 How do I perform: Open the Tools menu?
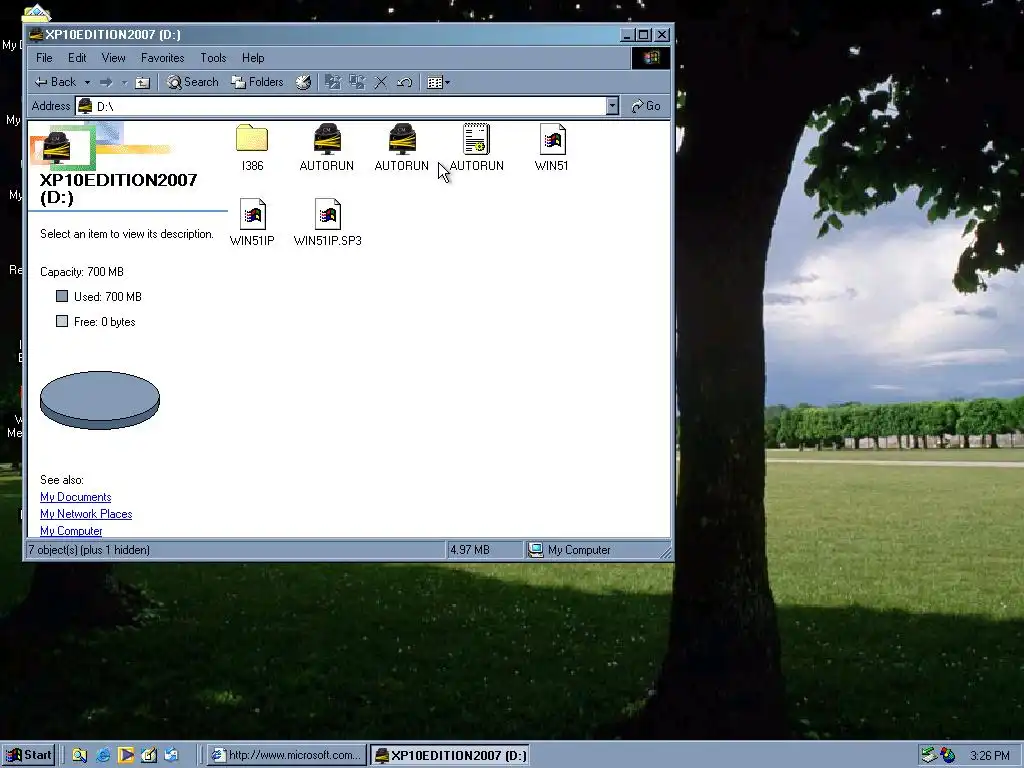click(x=213, y=58)
